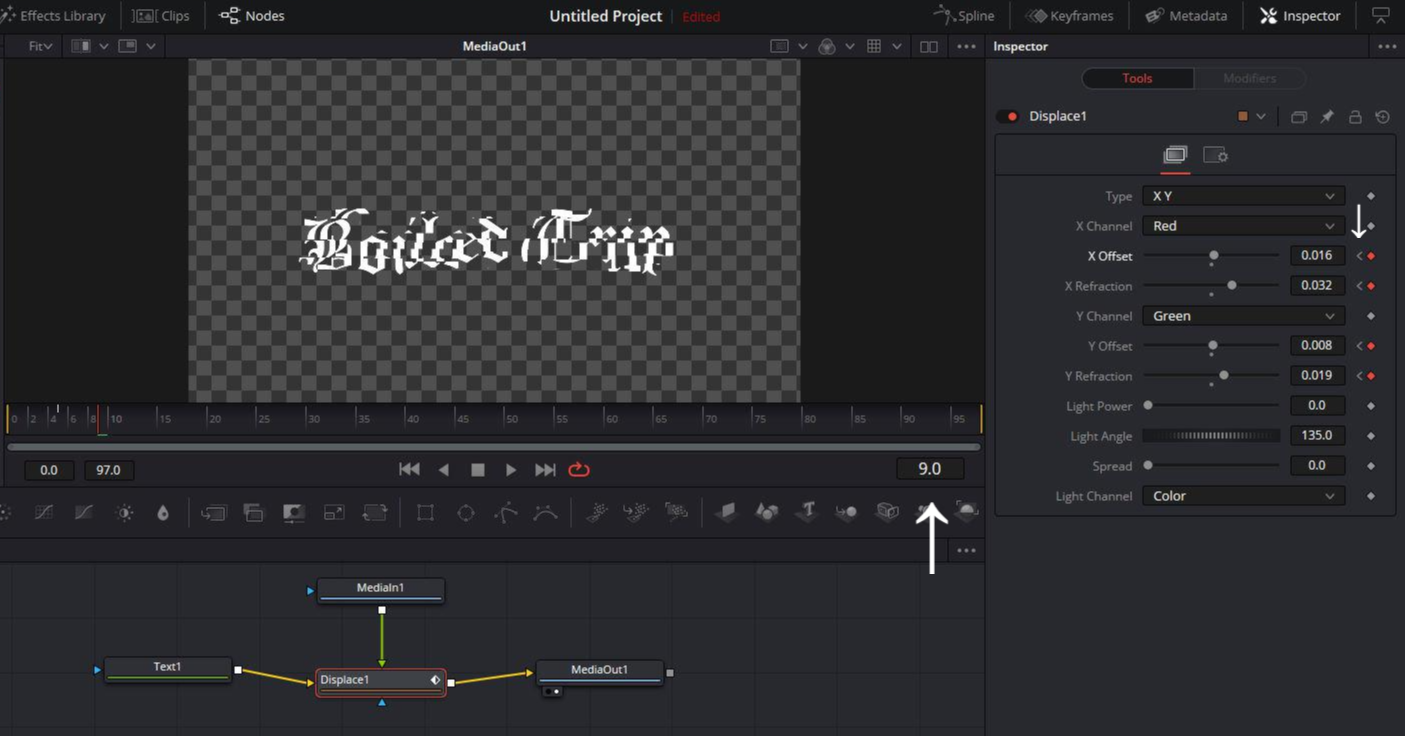Toggle the Nodes panel

(252, 16)
